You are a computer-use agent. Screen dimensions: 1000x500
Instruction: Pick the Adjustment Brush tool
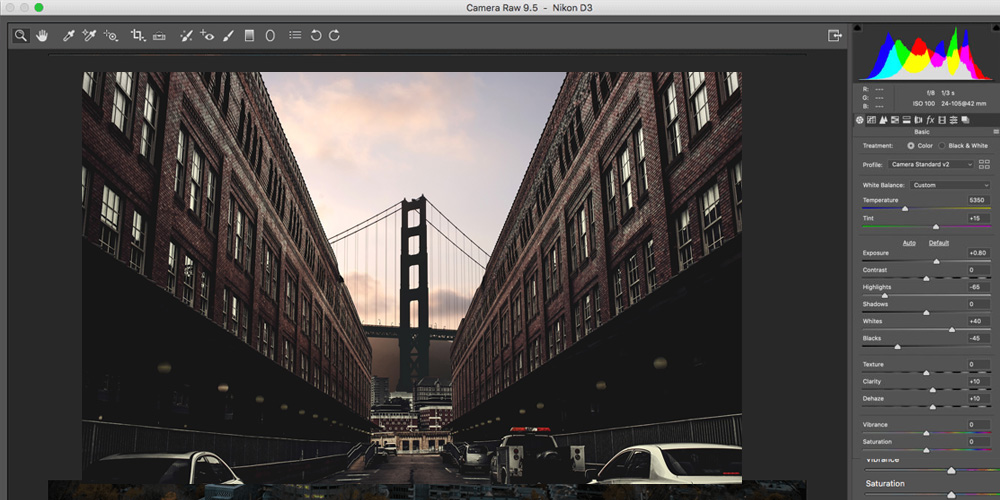[x=228, y=36]
